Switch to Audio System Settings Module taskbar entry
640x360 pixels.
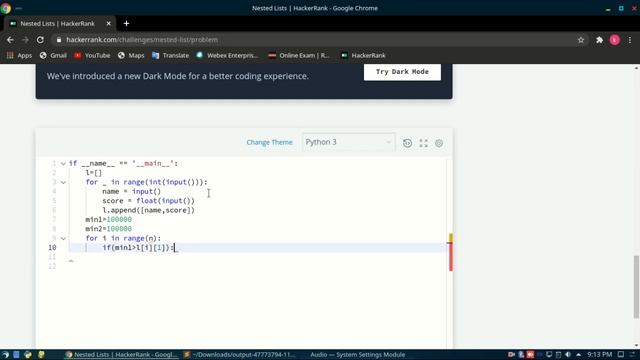click(358, 355)
